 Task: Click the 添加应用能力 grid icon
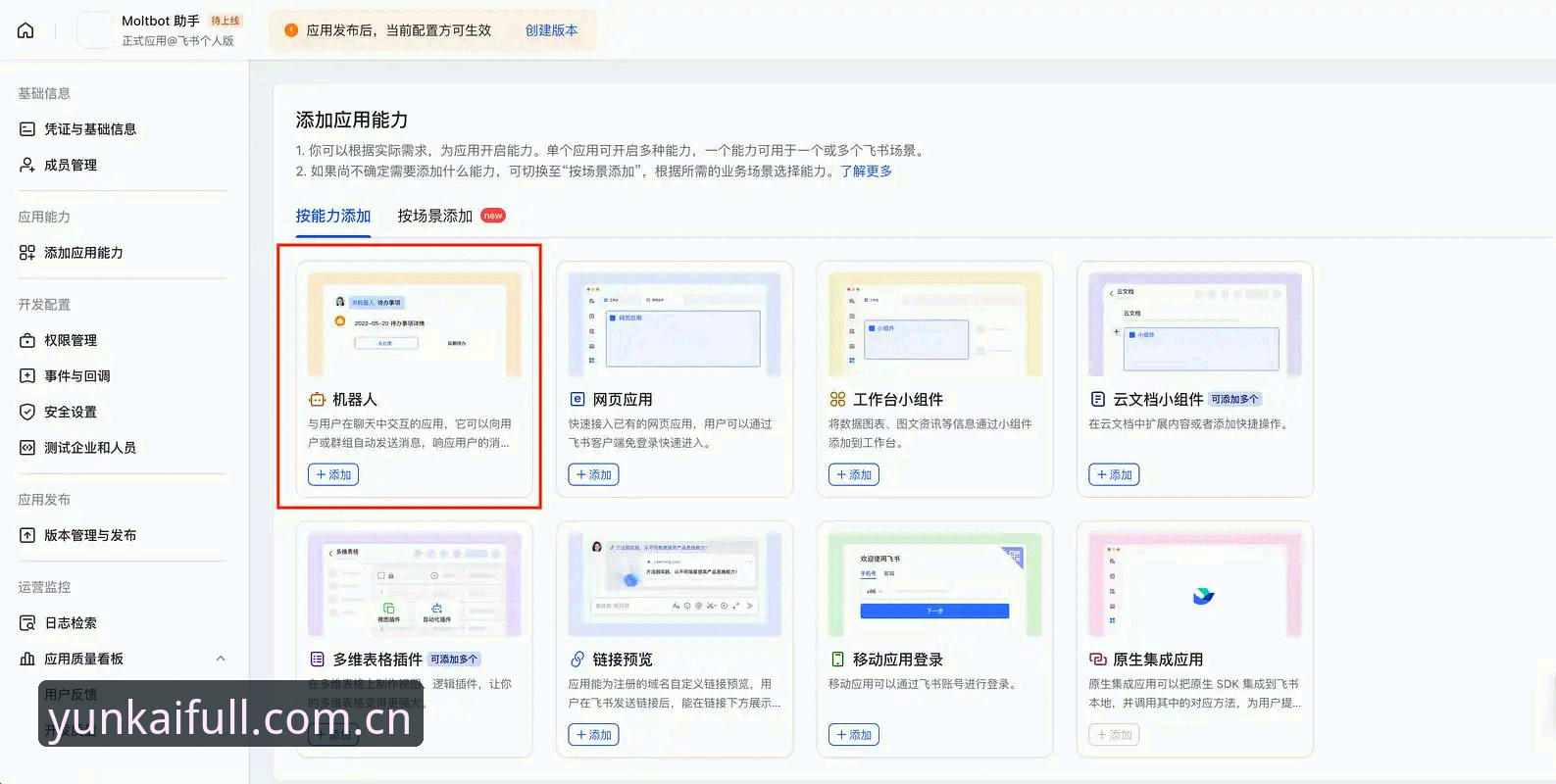click(27, 253)
